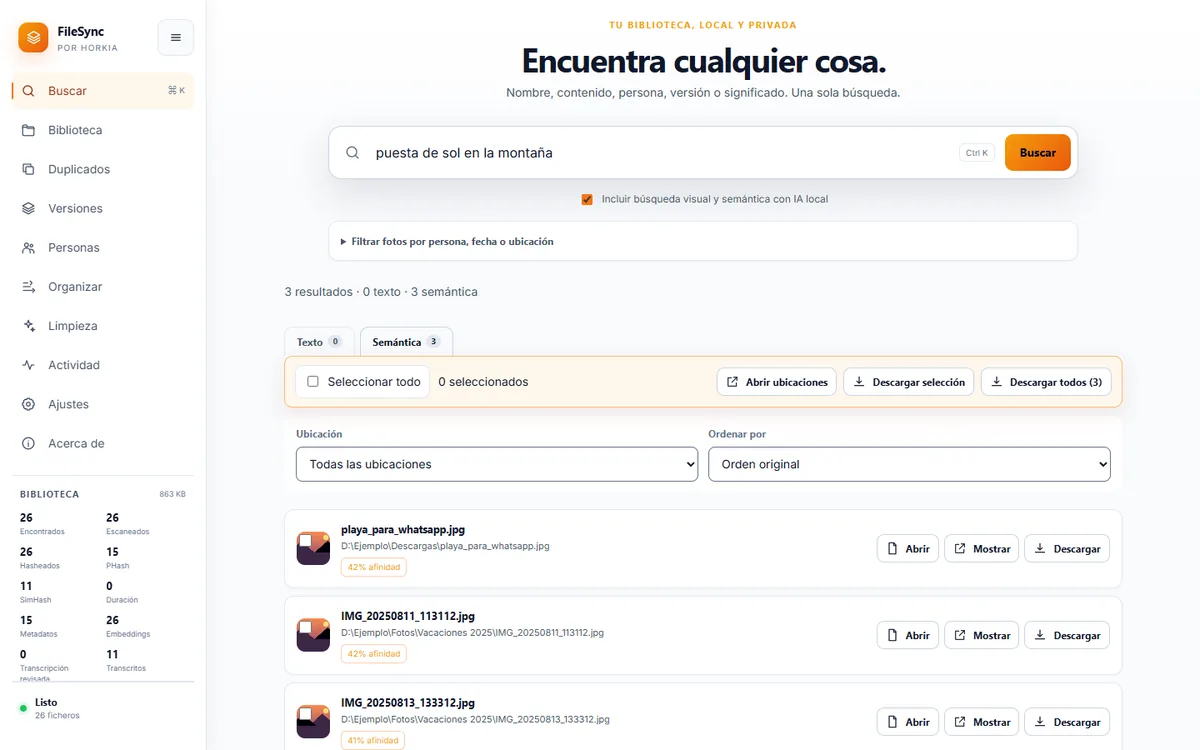Click the thumbnail of IMG_20250811_113112.jpg
Screen dimensions: 1200x750
(313, 635)
